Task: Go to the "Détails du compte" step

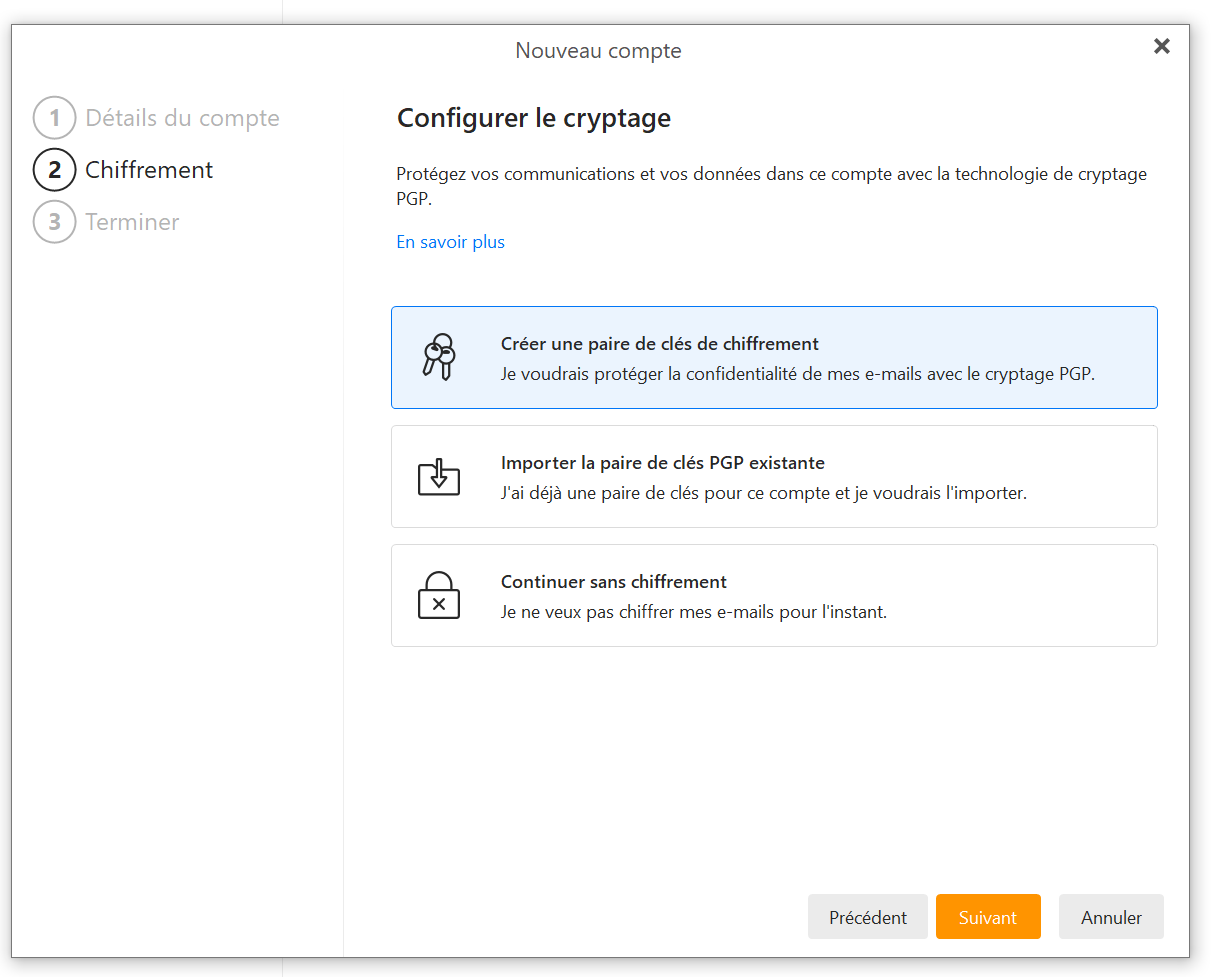Action: [x=182, y=118]
